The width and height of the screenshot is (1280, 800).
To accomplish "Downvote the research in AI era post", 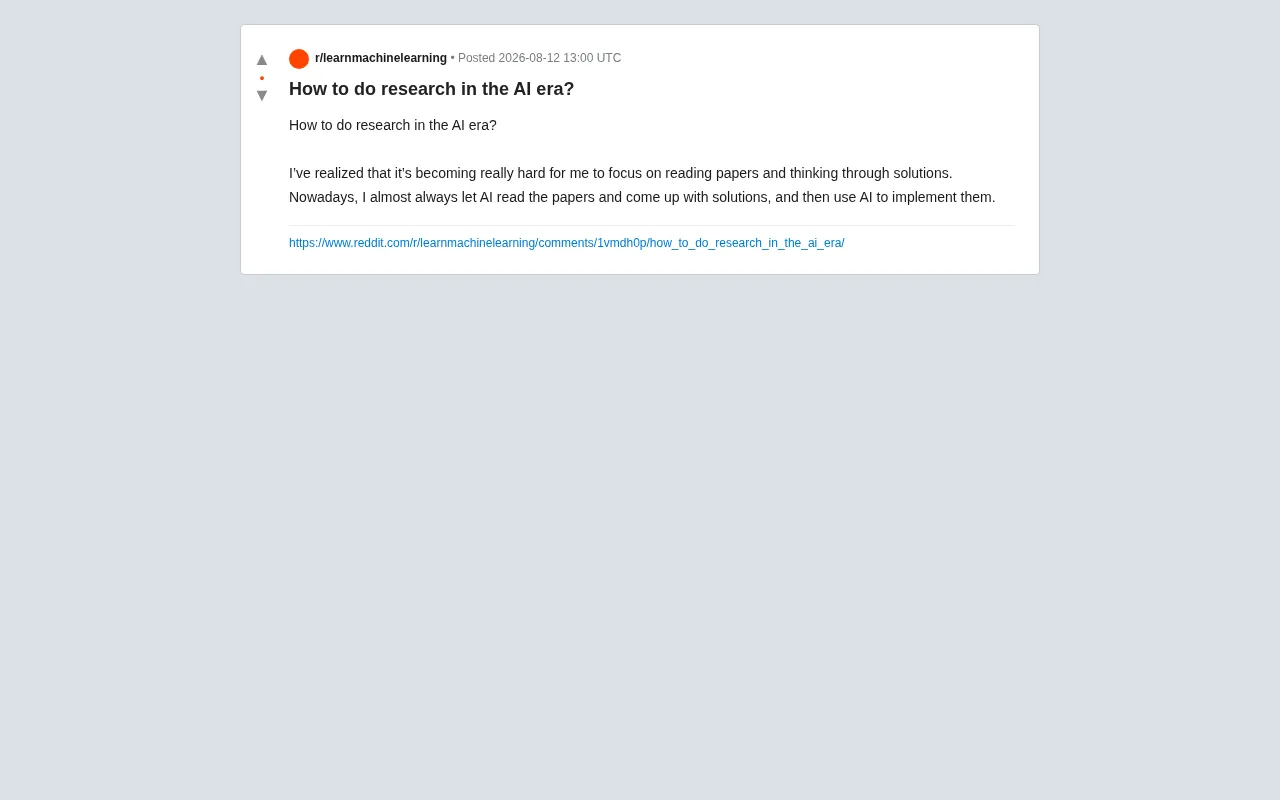I will coord(262,95).
